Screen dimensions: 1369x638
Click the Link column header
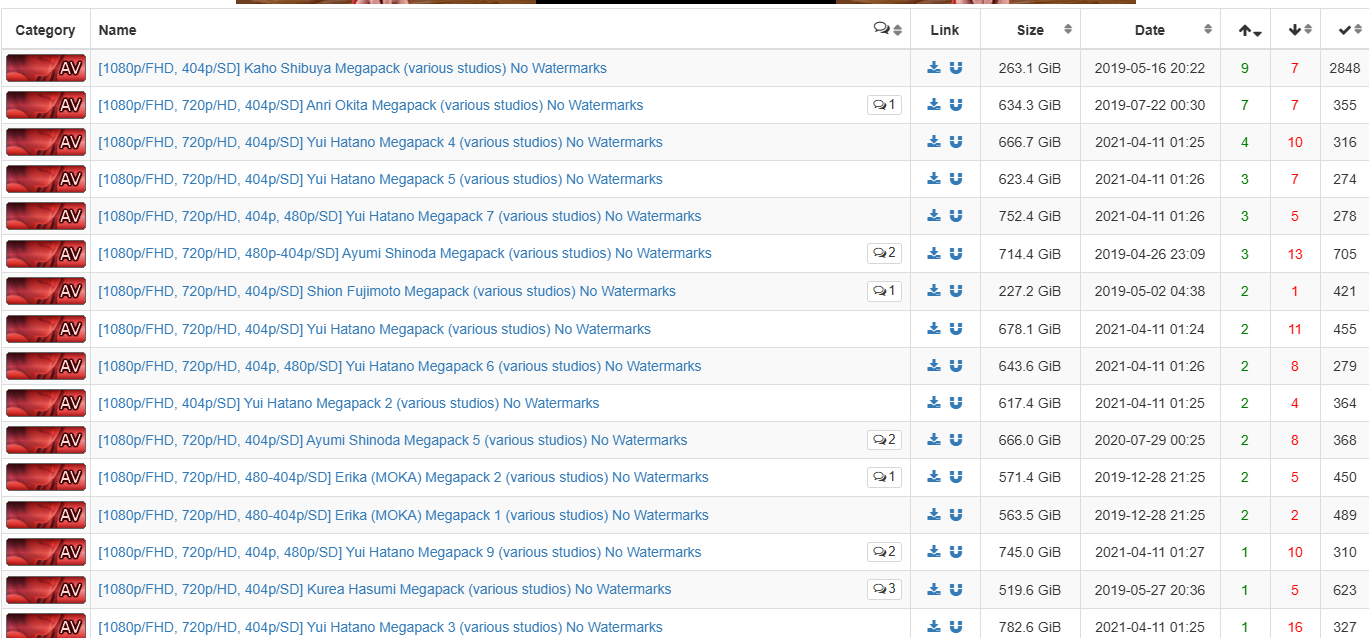pos(945,30)
